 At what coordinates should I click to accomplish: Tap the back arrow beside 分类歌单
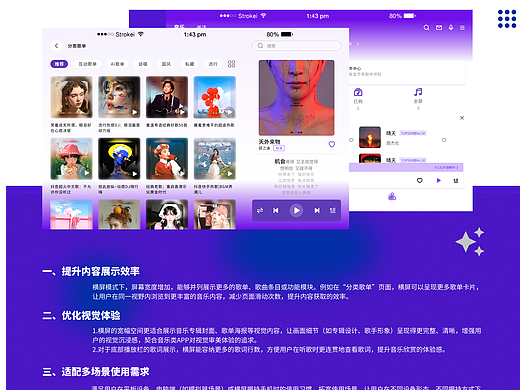(x=56, y=46)
